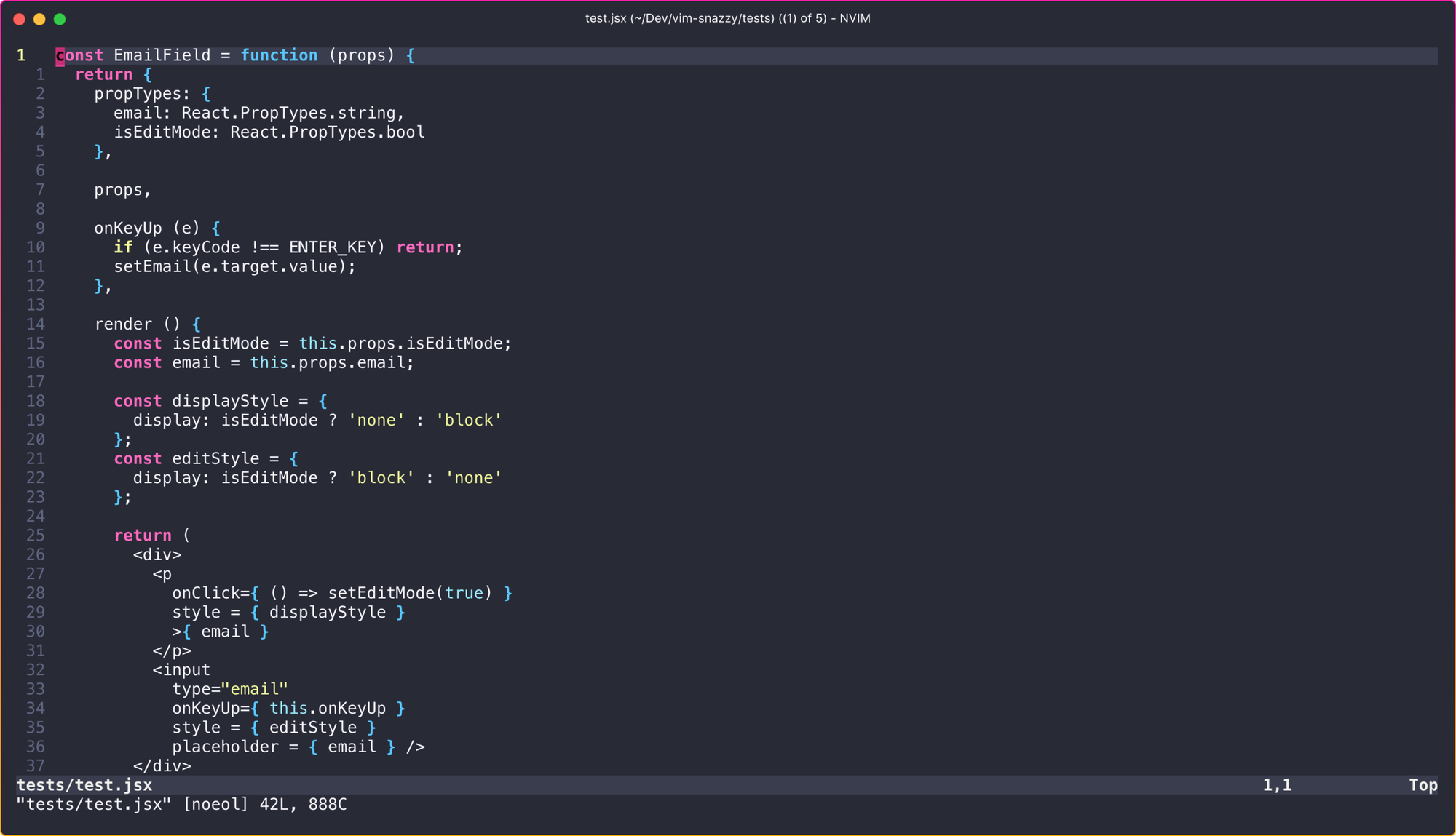Click the red close window button
This screenshot has height=836, width=1456.
coord(20,19)
